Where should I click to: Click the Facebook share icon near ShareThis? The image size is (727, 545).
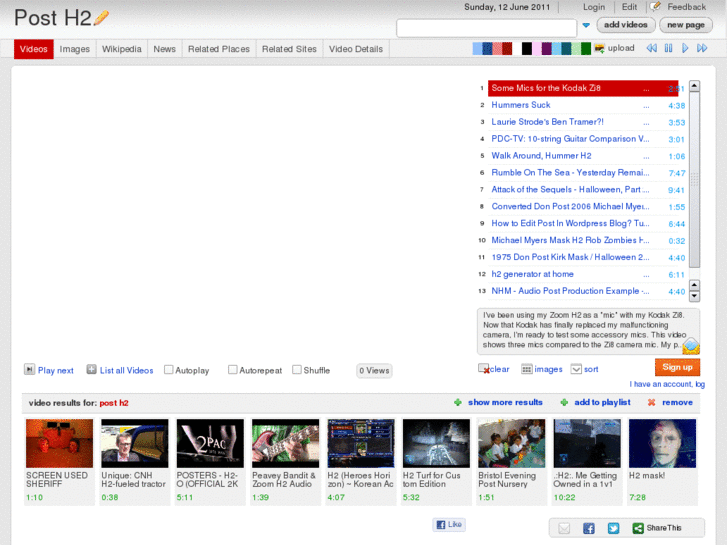(589, 528)
